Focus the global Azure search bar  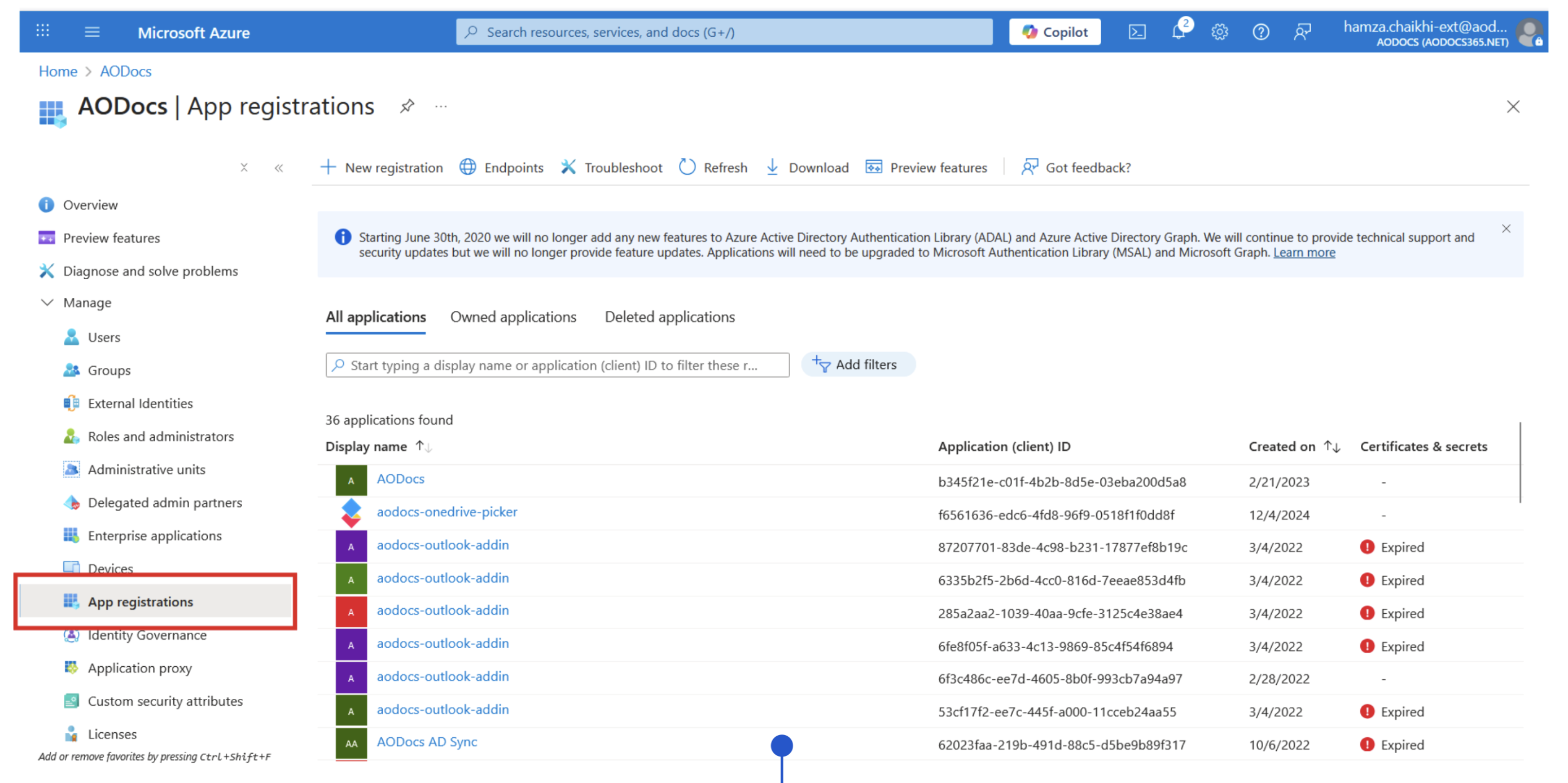(724, 32)
